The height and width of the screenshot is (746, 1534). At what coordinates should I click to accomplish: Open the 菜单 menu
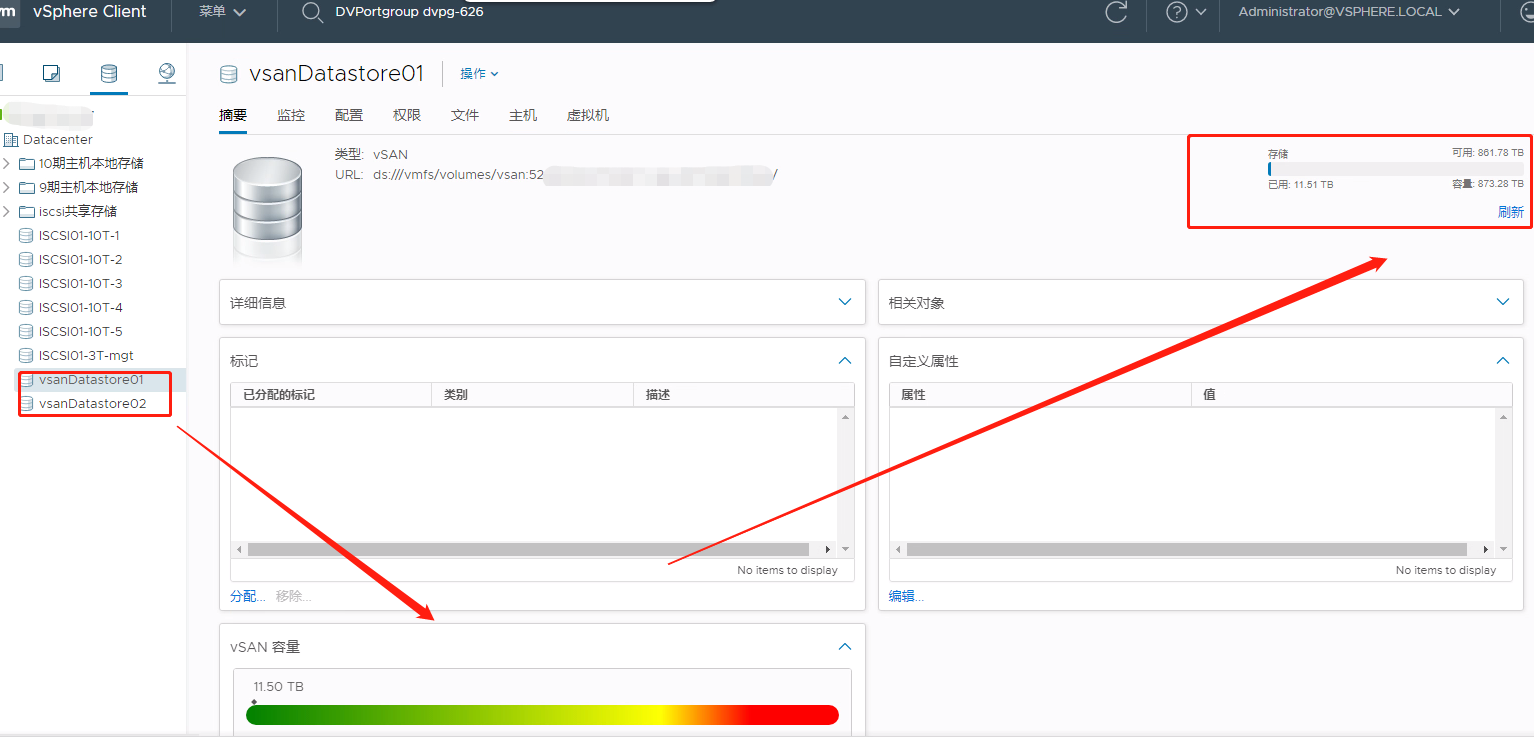220,12
